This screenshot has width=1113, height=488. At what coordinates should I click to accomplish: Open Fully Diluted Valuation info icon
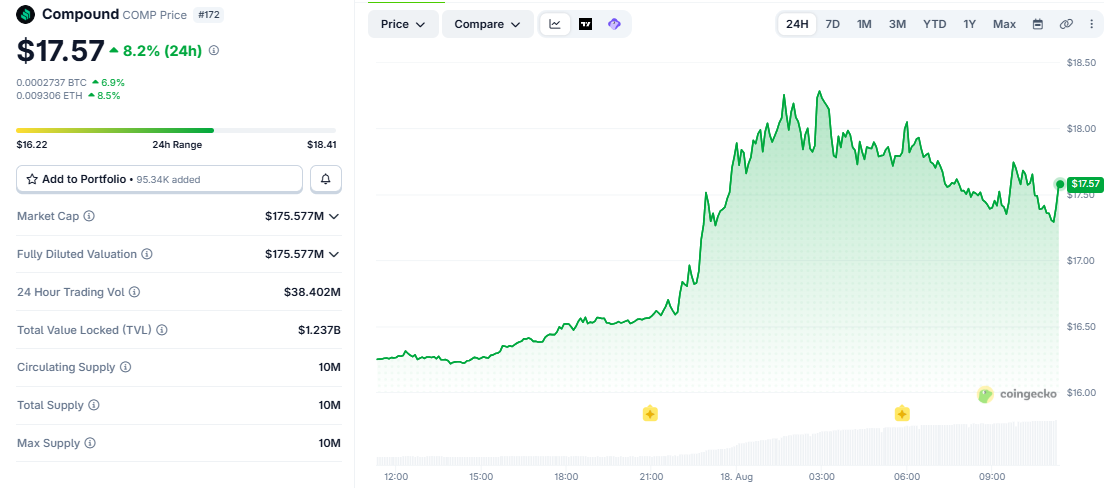tap(147, 254)
